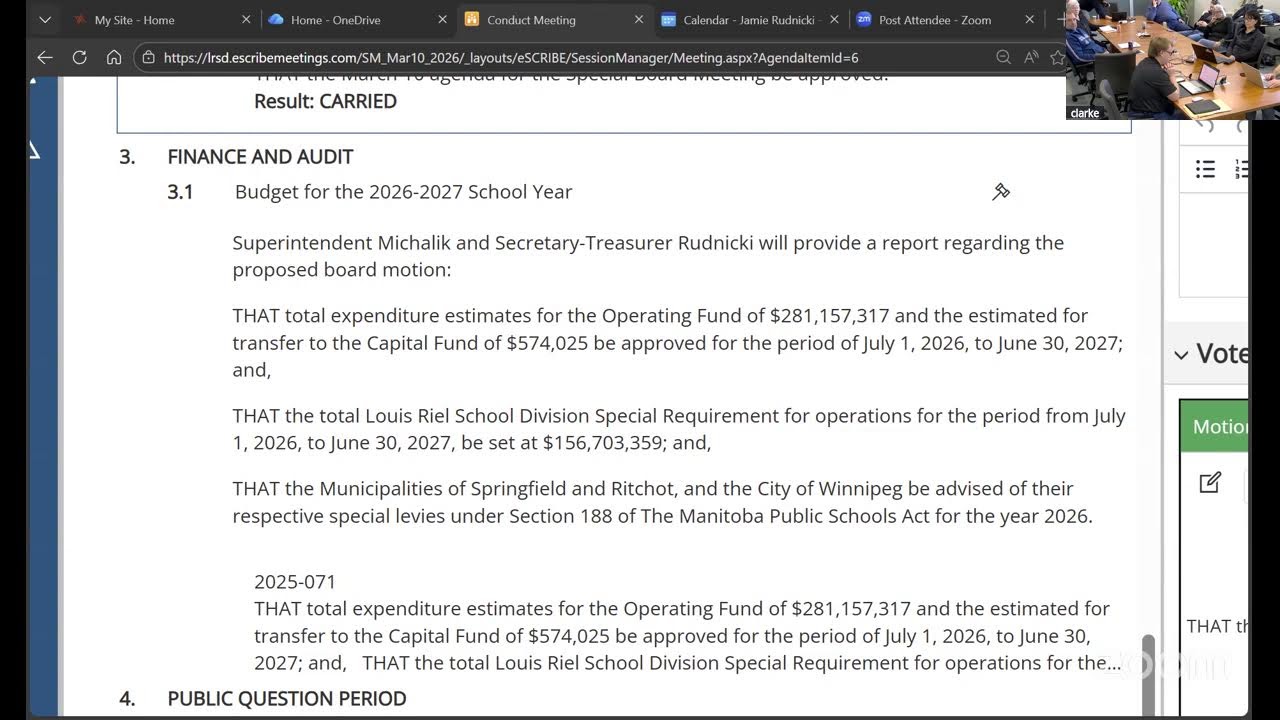Select agenda heading PUBLIC QUESTION PERIOD
Screen dimensions: 1280x720
[x=287, y=699]
